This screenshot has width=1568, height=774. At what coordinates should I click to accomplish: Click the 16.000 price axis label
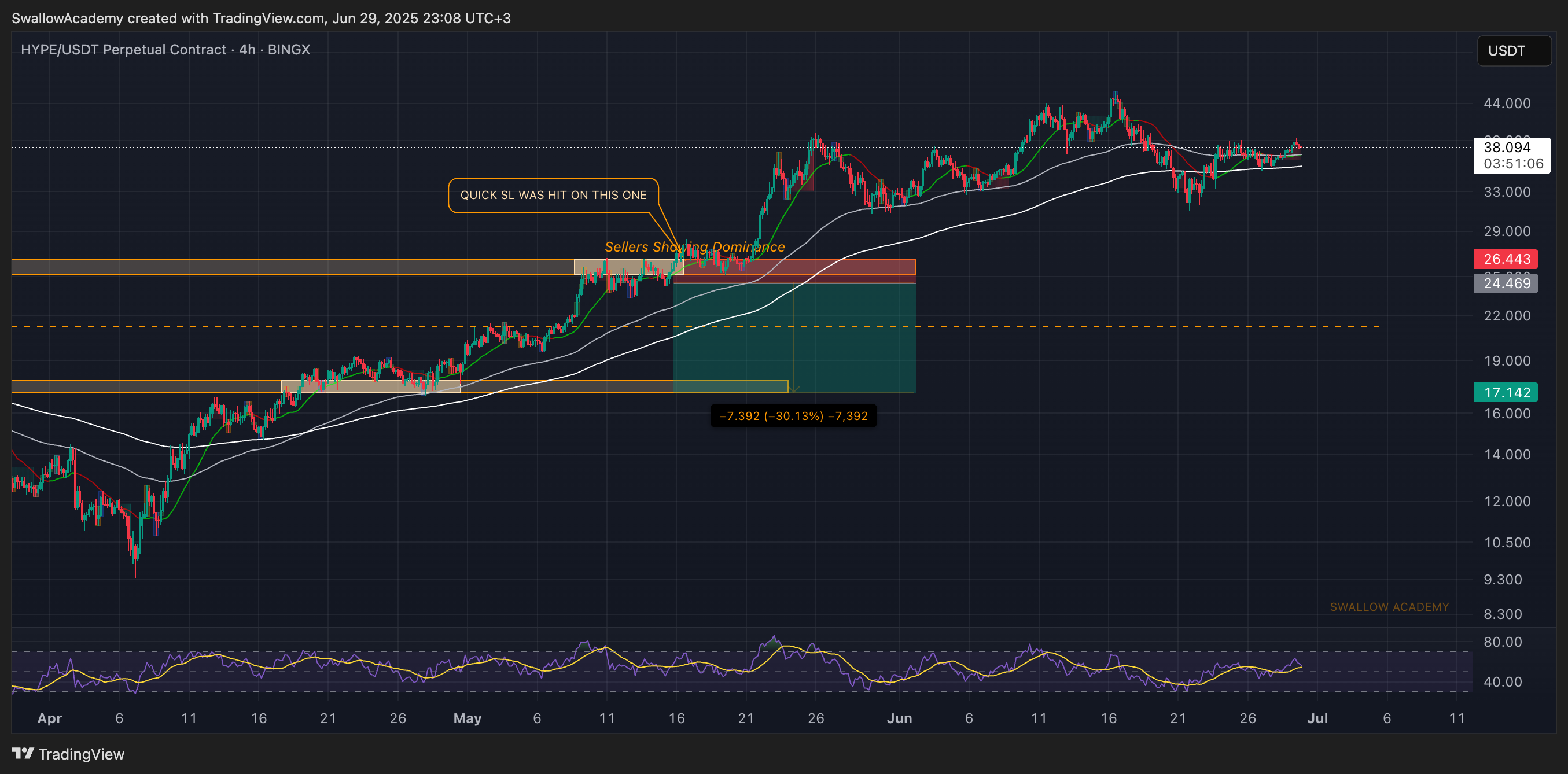coord(1507,414)
